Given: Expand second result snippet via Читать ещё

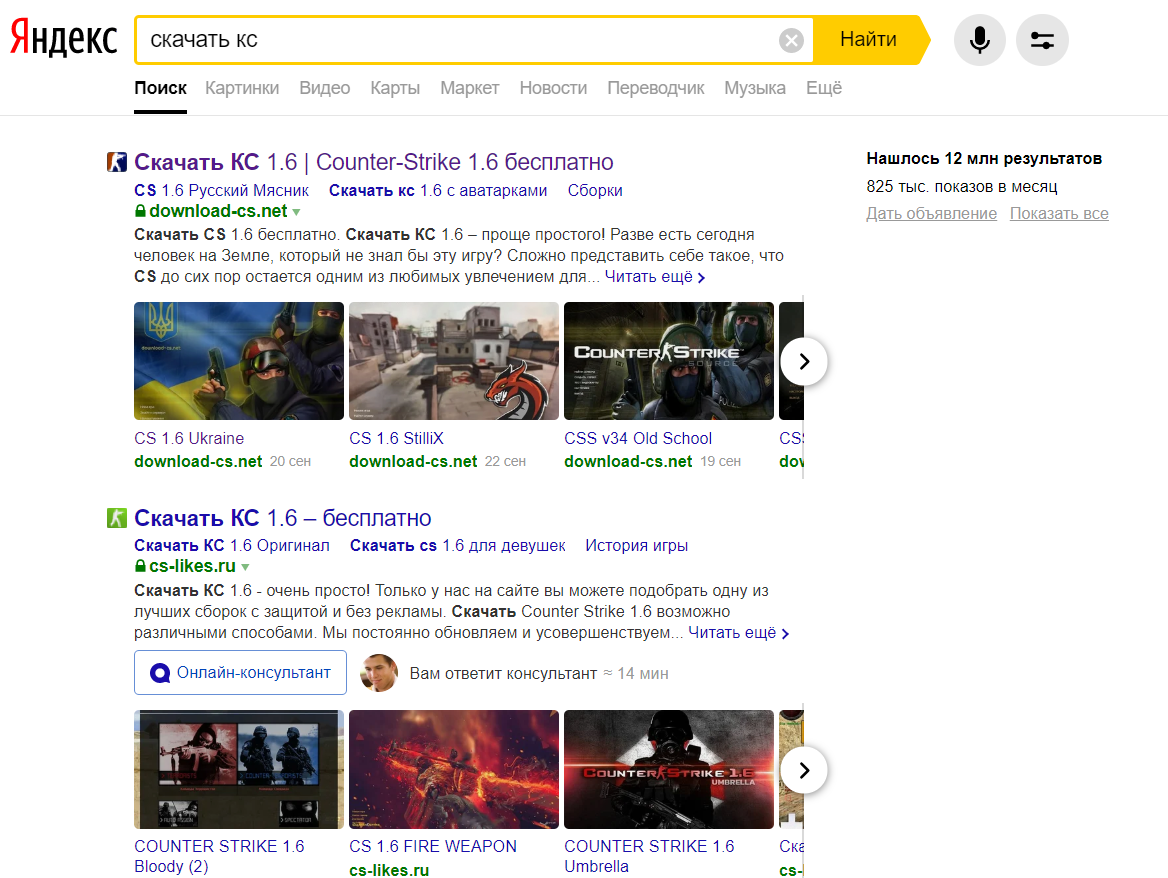Looking at the screenshot, I should pyautogui.click(x=738, y=633).
